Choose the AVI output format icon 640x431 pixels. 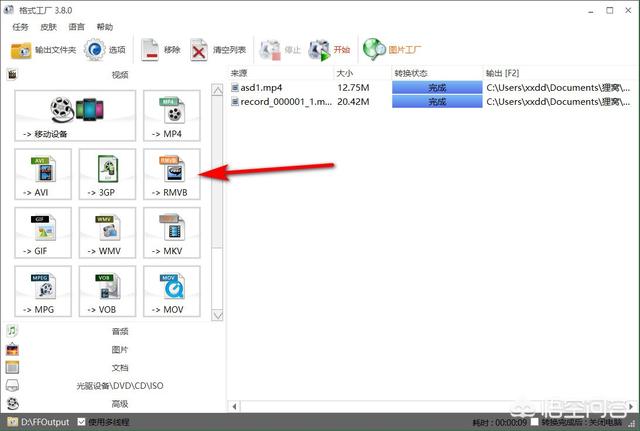[42, 173]
